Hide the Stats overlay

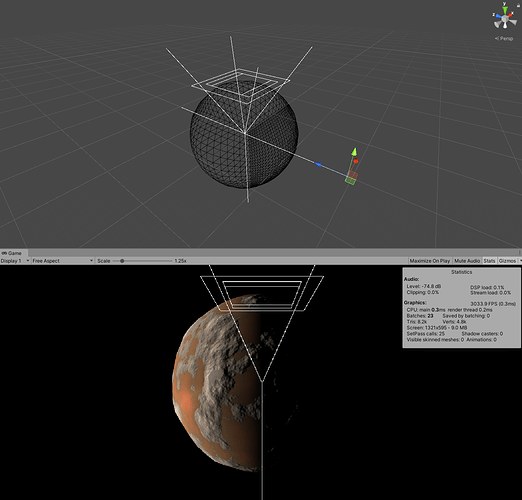click(x=489, y=261)
